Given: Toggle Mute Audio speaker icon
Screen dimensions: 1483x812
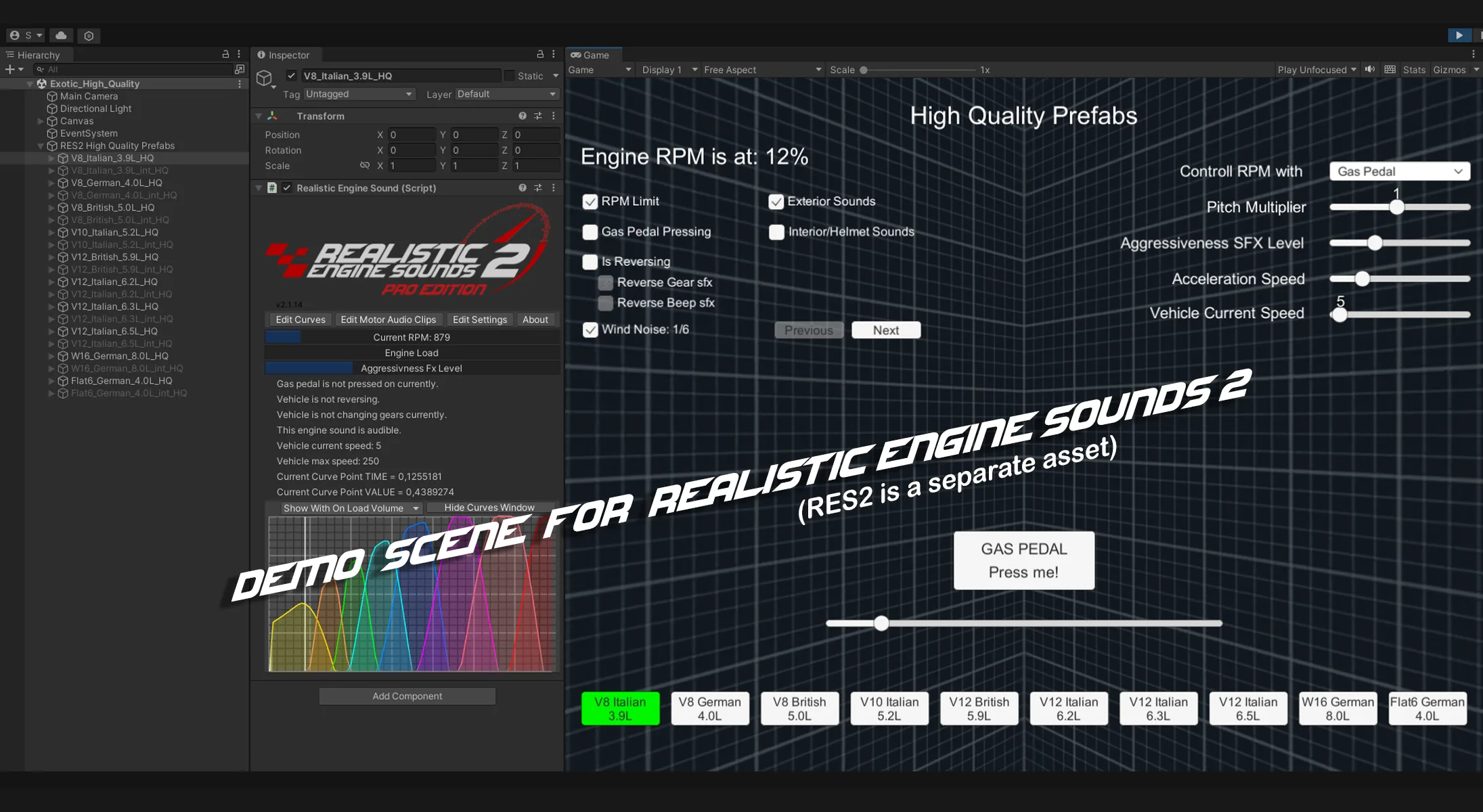Looking at the screenshot, I should click(1370, 70).
